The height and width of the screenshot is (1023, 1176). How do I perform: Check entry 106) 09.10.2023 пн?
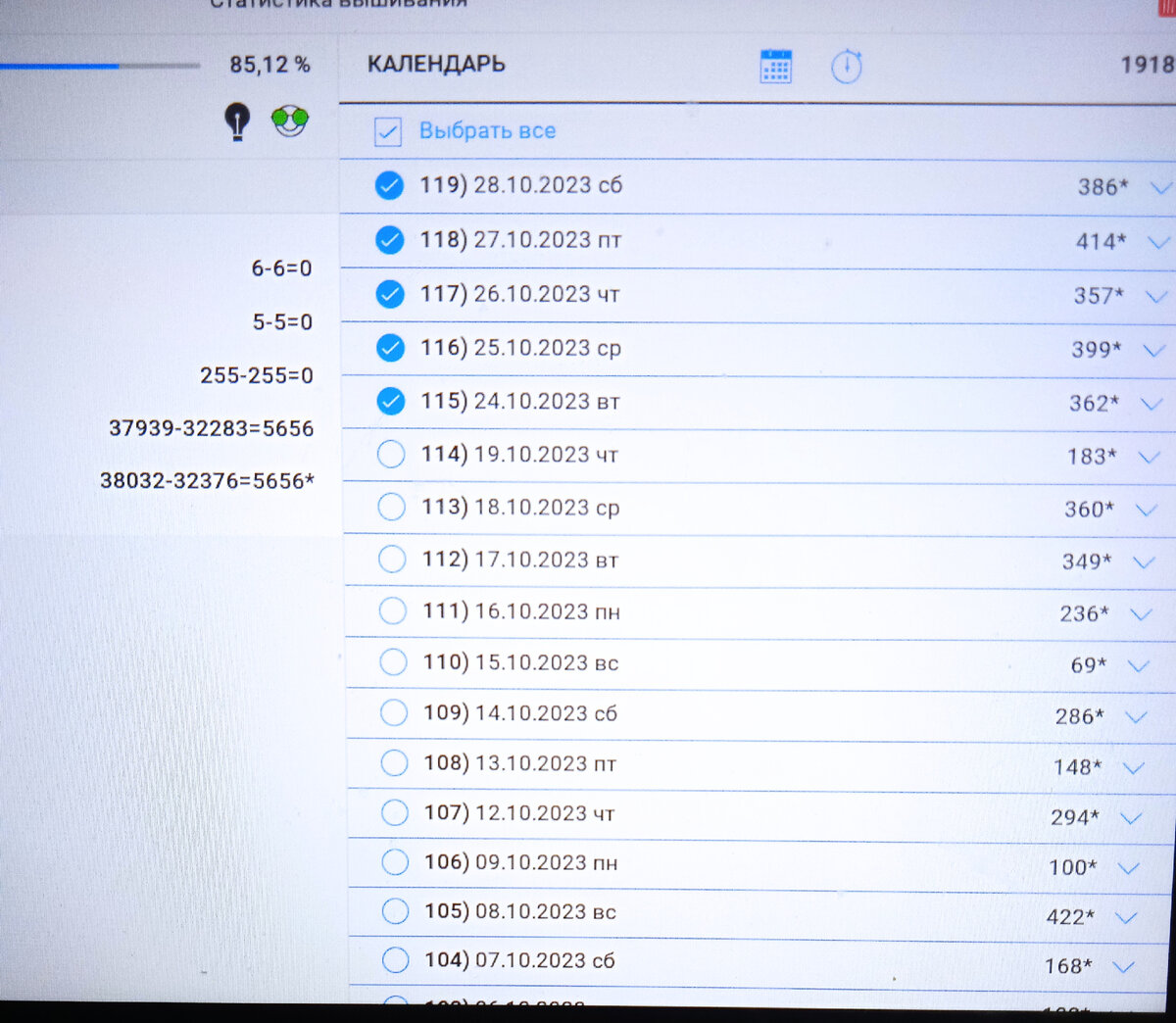click(x=395, y=862)
